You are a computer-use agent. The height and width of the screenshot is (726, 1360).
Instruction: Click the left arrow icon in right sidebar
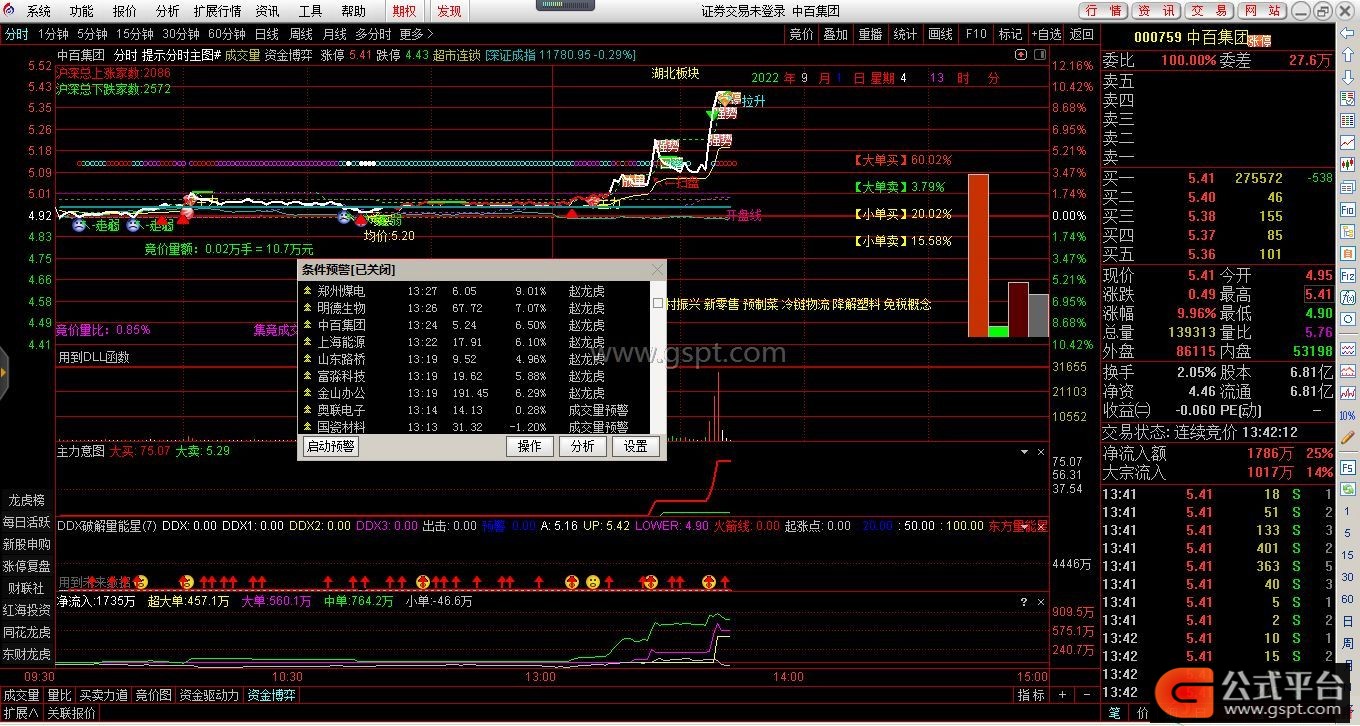(1347, 33)
